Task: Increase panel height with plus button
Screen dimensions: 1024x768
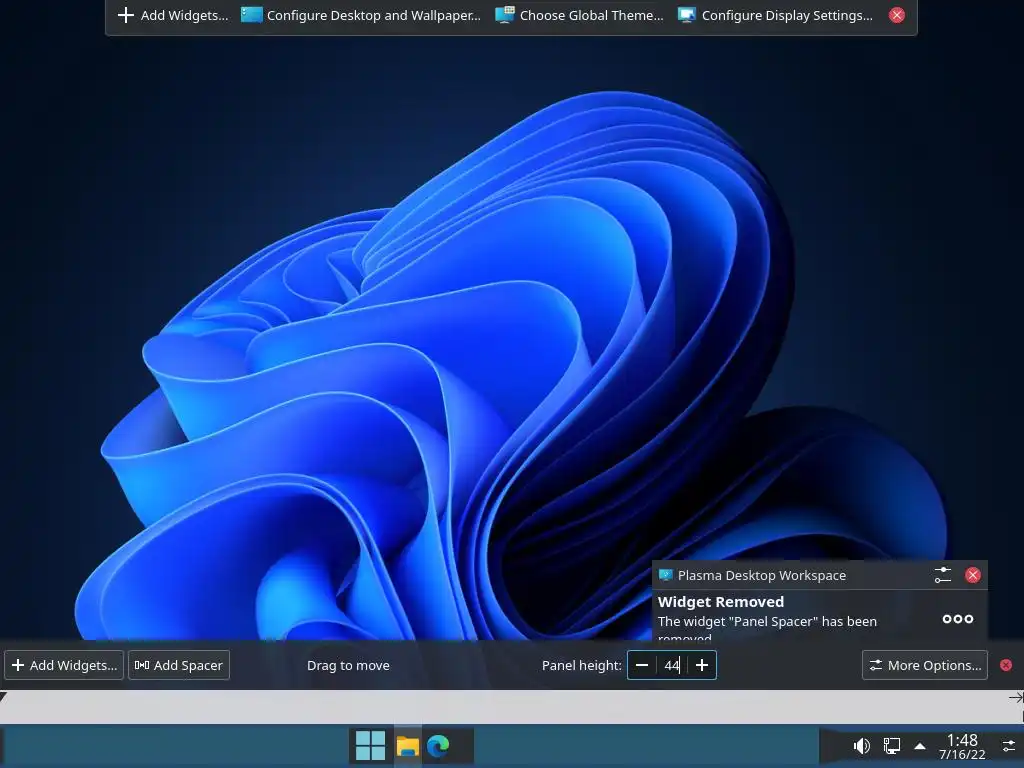Action: 702,665
